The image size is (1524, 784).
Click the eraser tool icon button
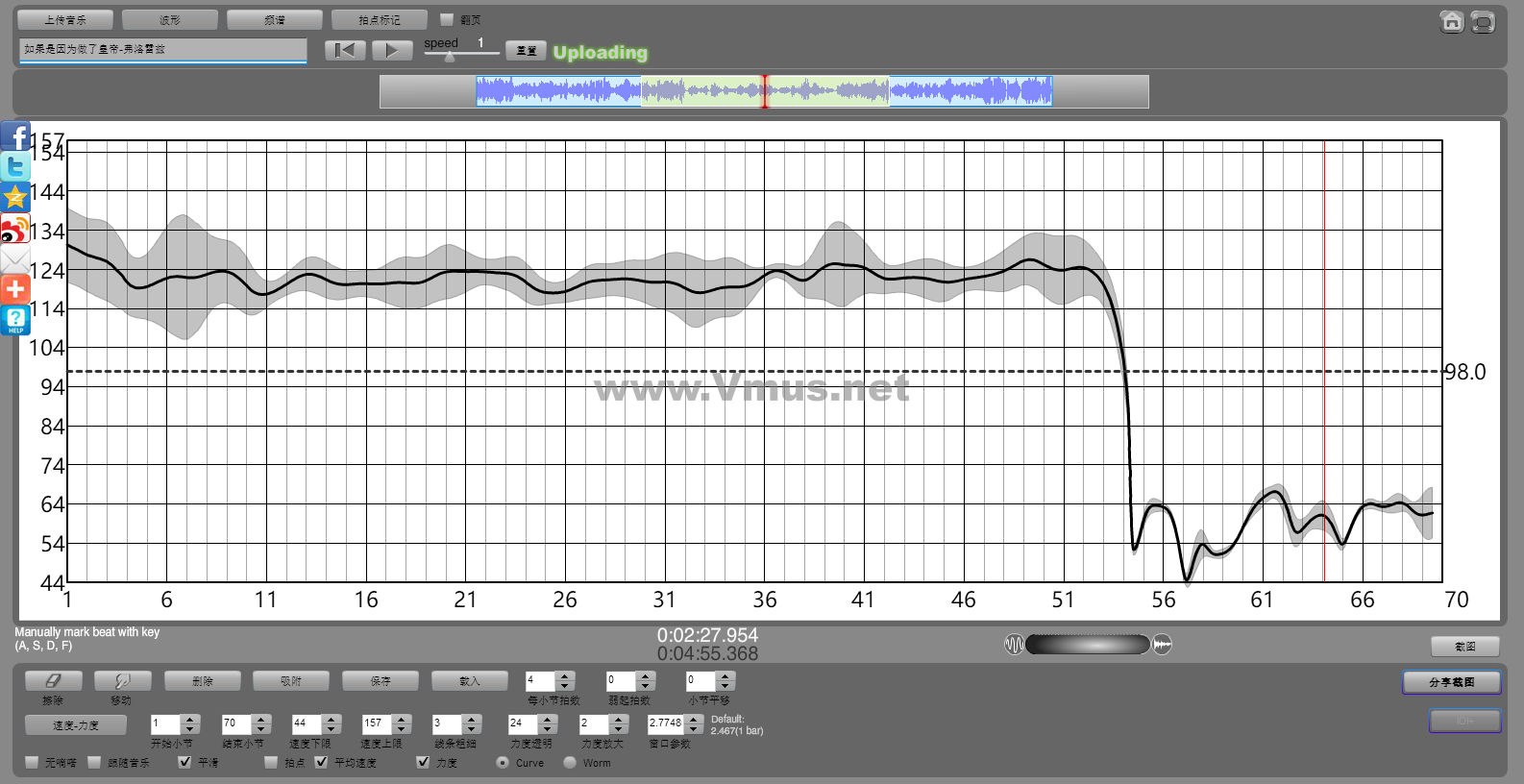(53, 681)
